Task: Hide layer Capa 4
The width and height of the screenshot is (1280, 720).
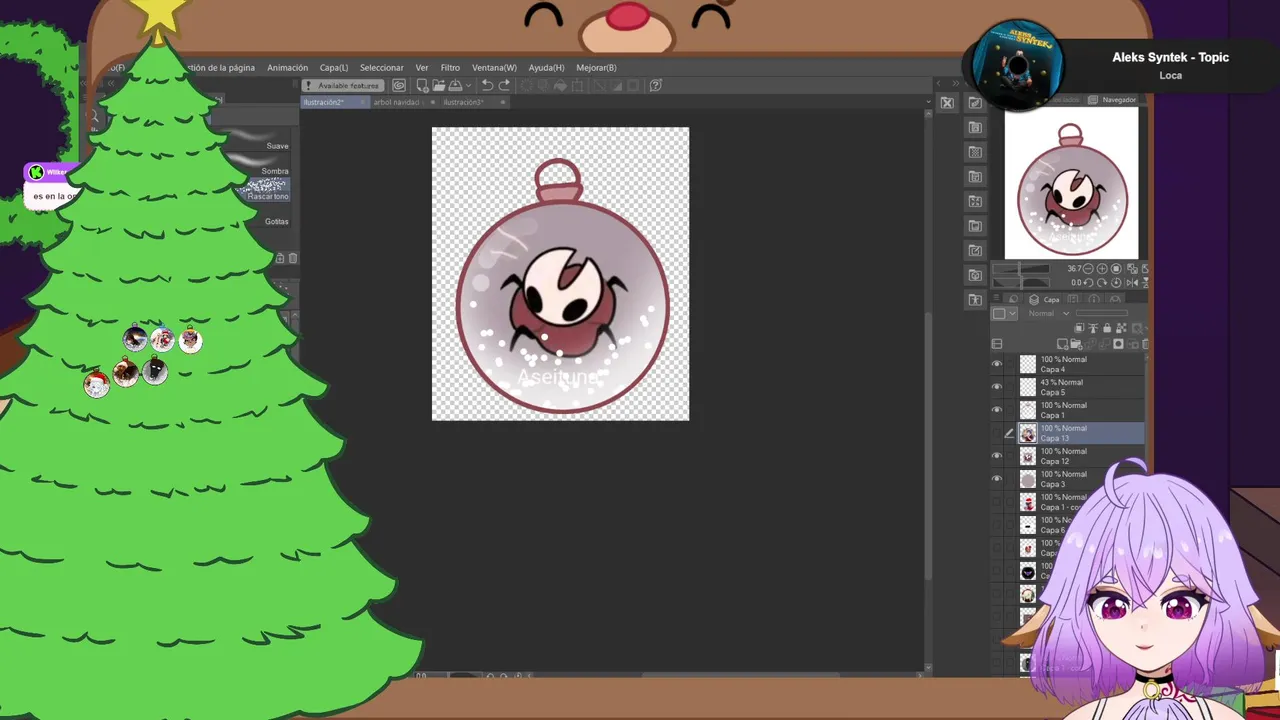Action: pyautogui.click(x=996, y=364)
